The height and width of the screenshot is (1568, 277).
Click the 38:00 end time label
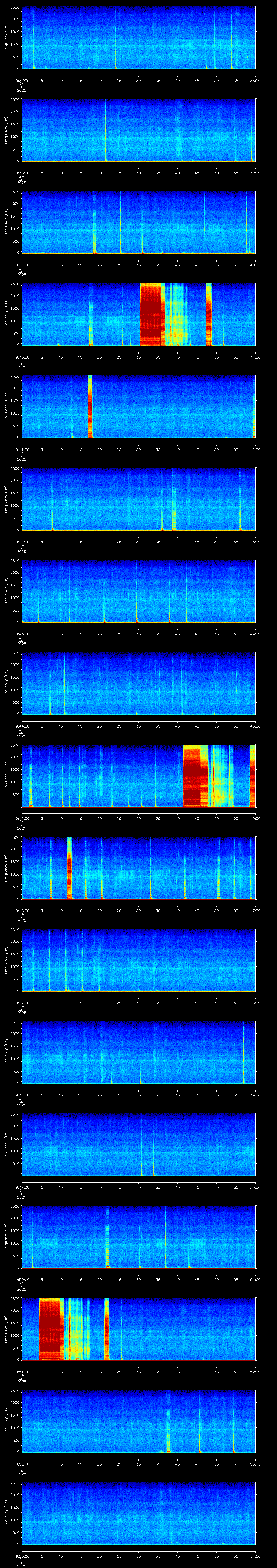pos(256,80)
